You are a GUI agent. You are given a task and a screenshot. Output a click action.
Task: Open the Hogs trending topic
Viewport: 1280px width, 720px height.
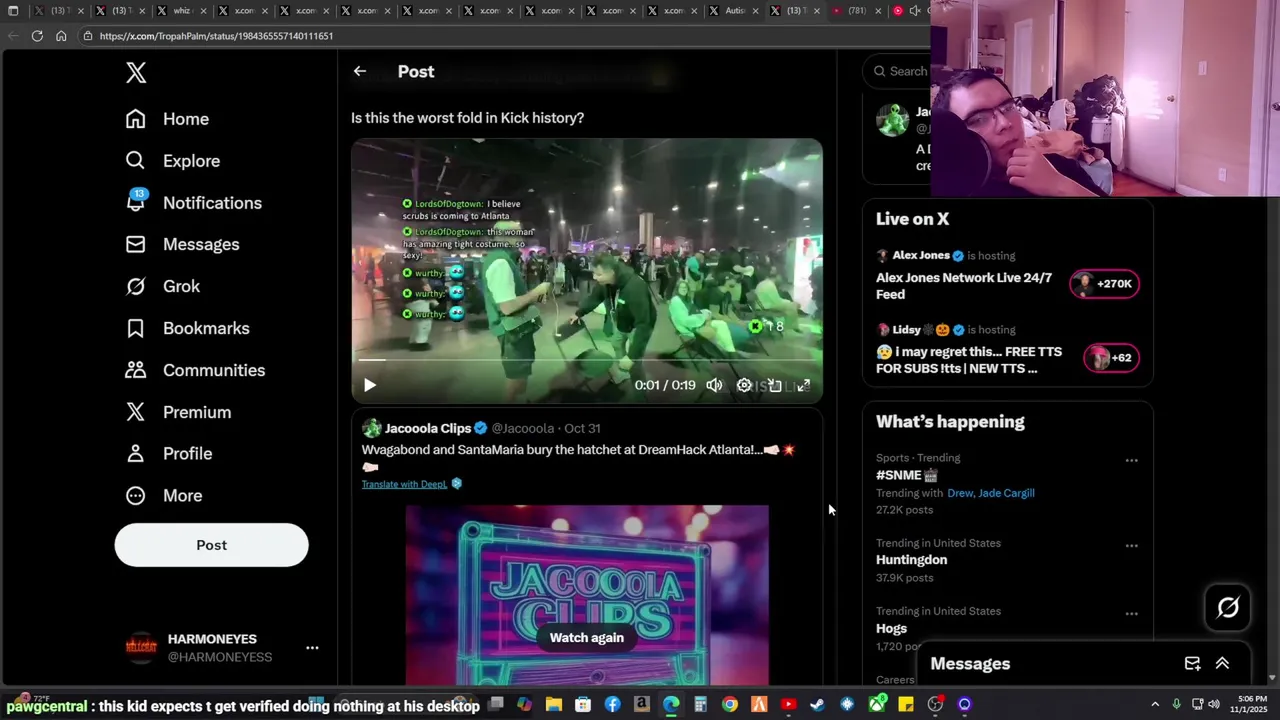point(891,629)
